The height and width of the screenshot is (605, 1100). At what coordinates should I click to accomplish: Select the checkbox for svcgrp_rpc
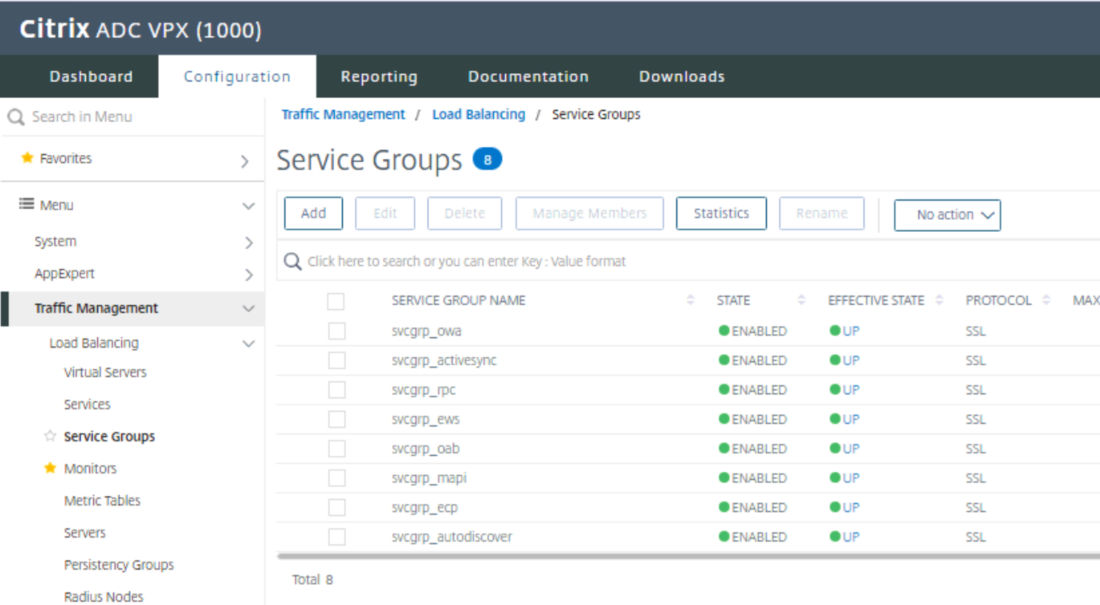[337, 389]
